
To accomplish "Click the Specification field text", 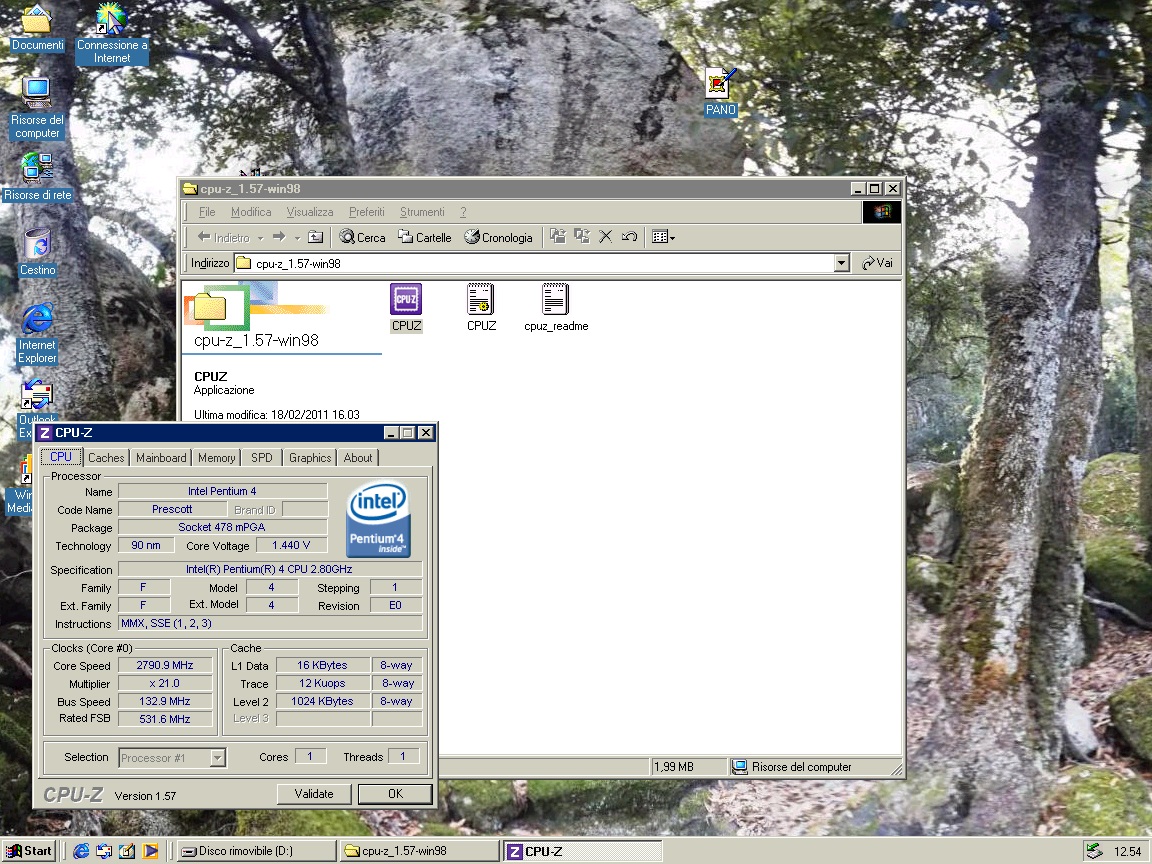I will tap(269, 569).
